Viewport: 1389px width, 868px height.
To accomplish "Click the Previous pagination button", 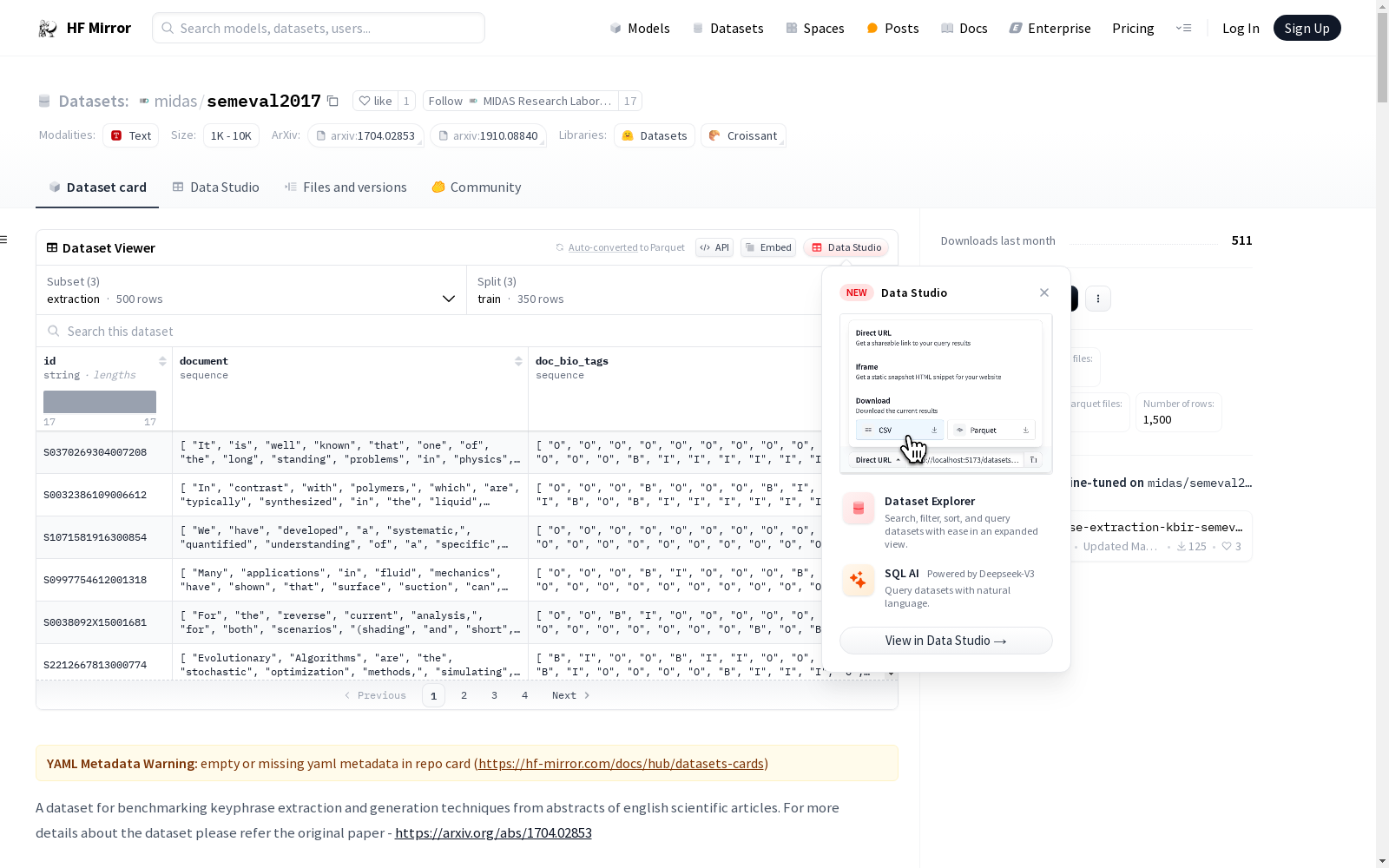I will (x=375, y=695).
